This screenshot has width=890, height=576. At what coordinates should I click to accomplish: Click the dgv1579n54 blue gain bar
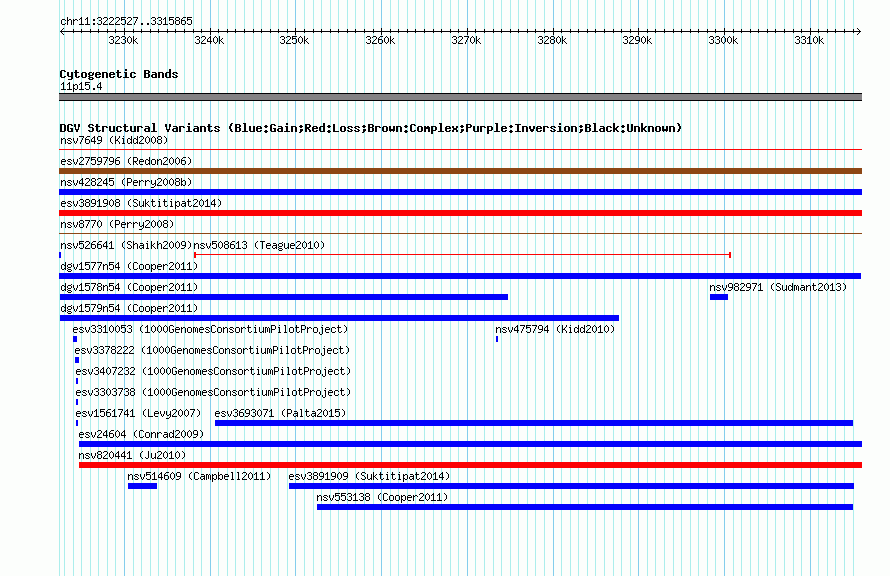point(339,318)
